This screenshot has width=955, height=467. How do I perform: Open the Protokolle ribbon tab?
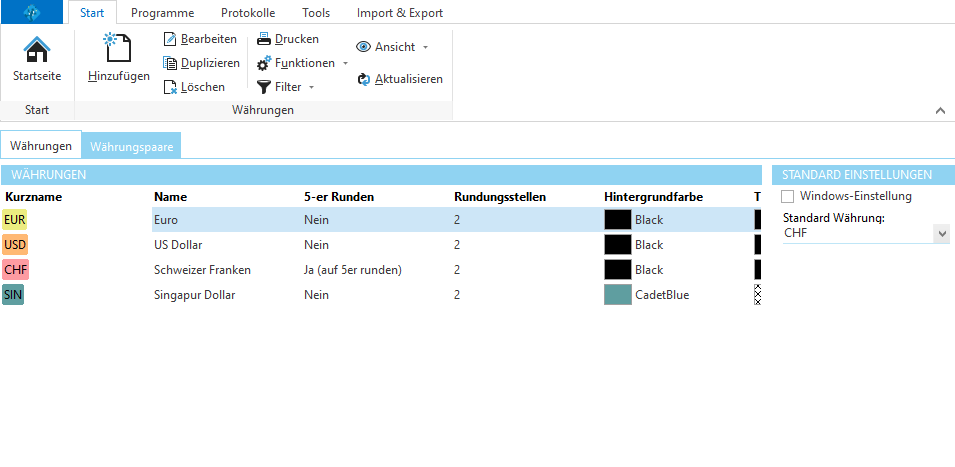click(248, 13)
